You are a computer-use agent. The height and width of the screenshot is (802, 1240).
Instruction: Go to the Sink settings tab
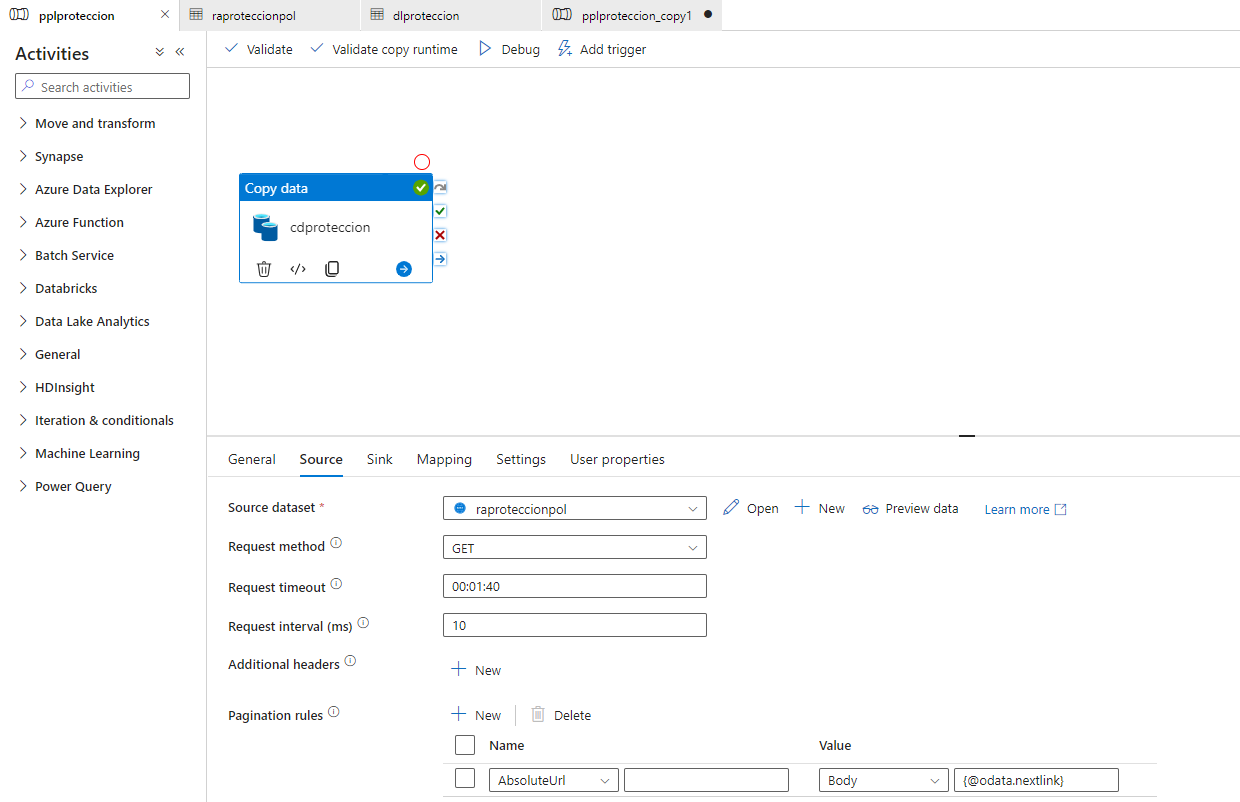tap(379, 459)
